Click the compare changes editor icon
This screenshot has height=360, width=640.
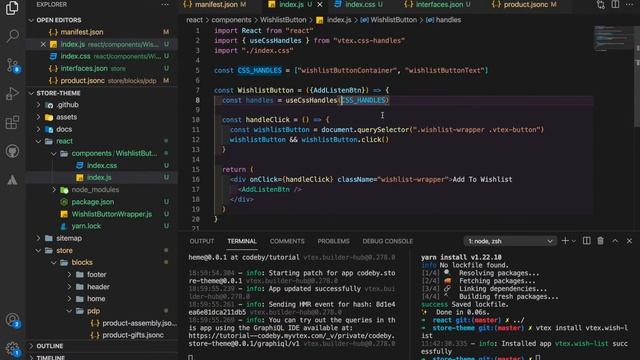point(600,4)
